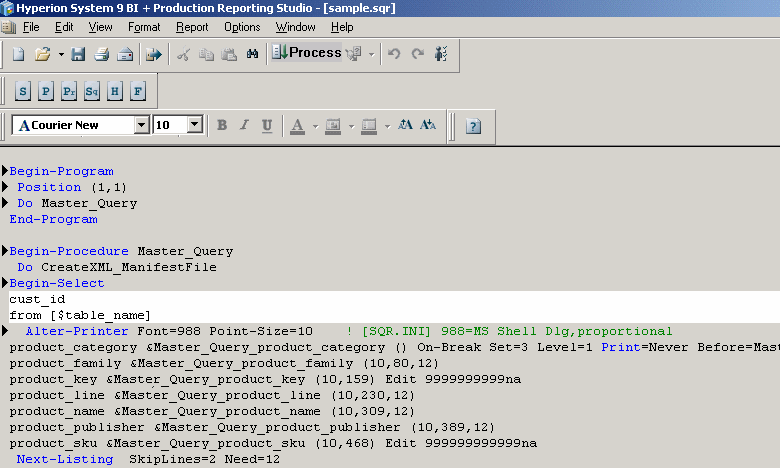This screenshot has width=780, height=468.
Task: Open the Window menu
Action: tap(295, 27)
